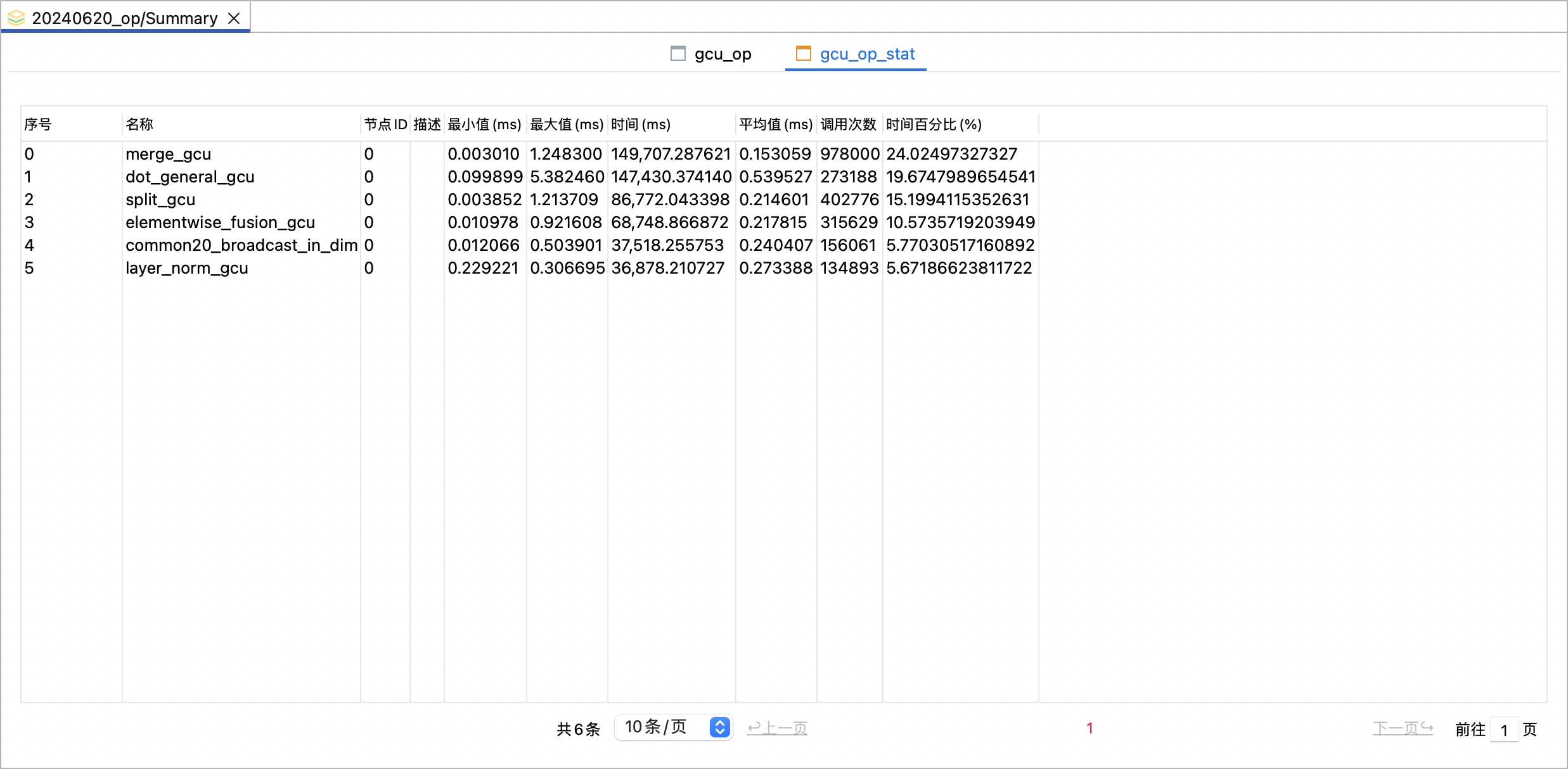Select the common20_broadcast_in_dim row name
Viewport: 1568px width, 769px height.
pyautogui.click(x=241, y=245)
